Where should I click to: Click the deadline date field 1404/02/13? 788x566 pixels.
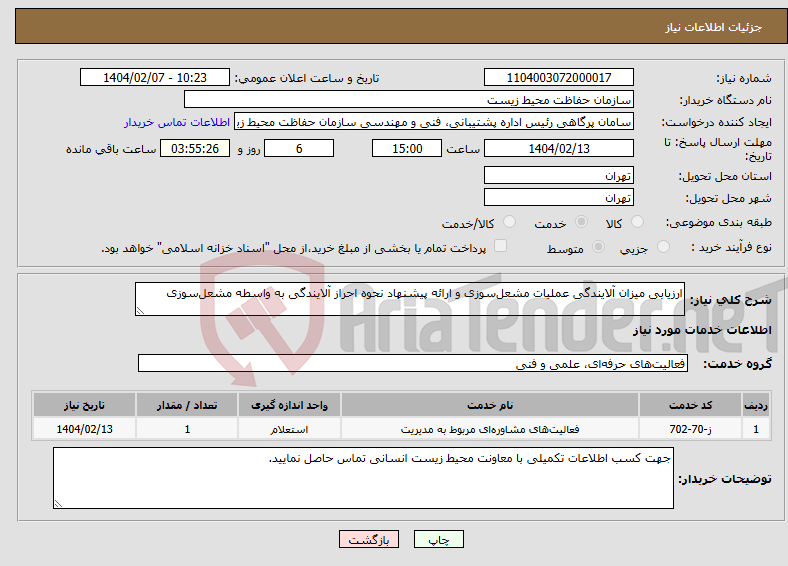(x=559, y=148)
